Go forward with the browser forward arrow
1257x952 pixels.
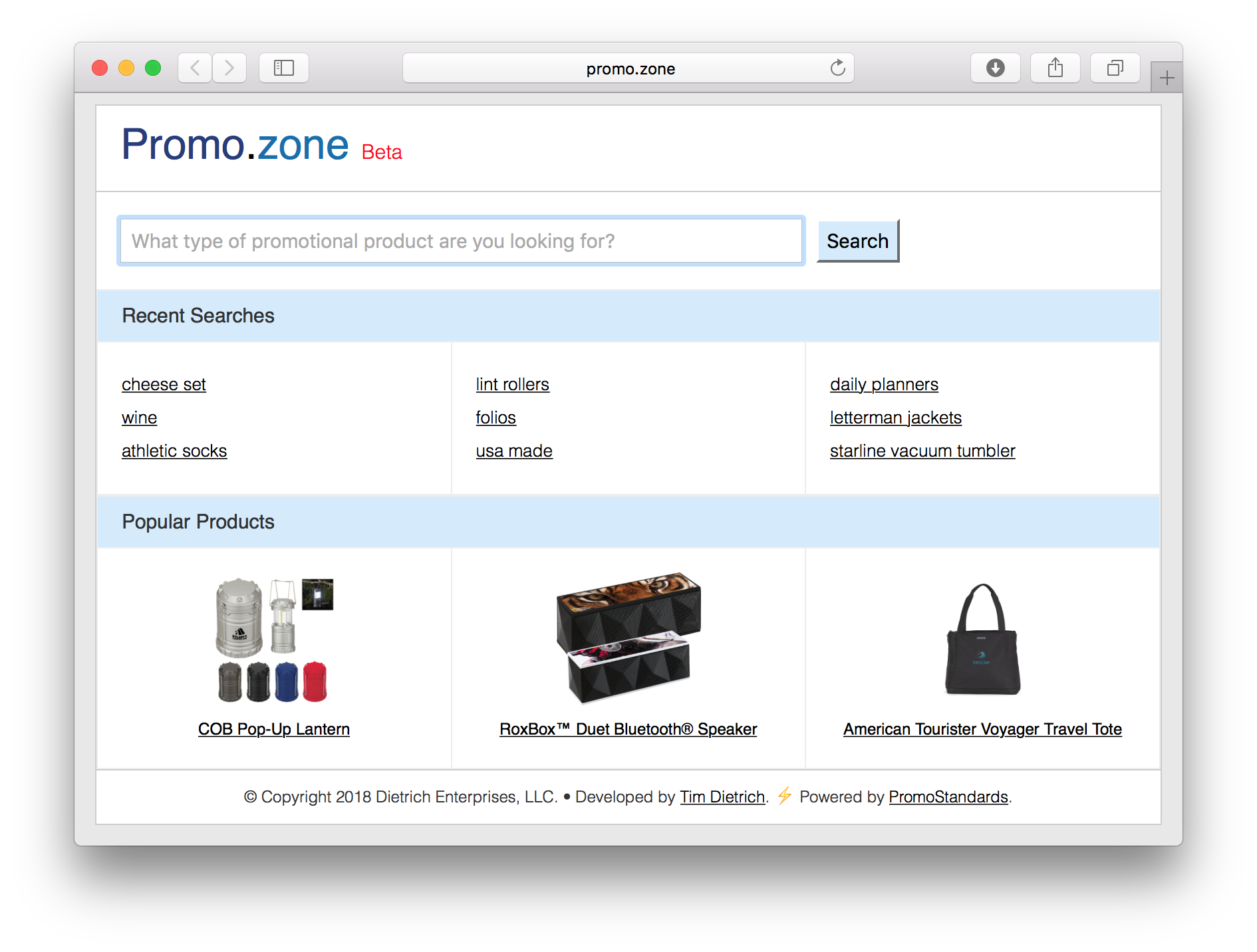pos(229,68)
